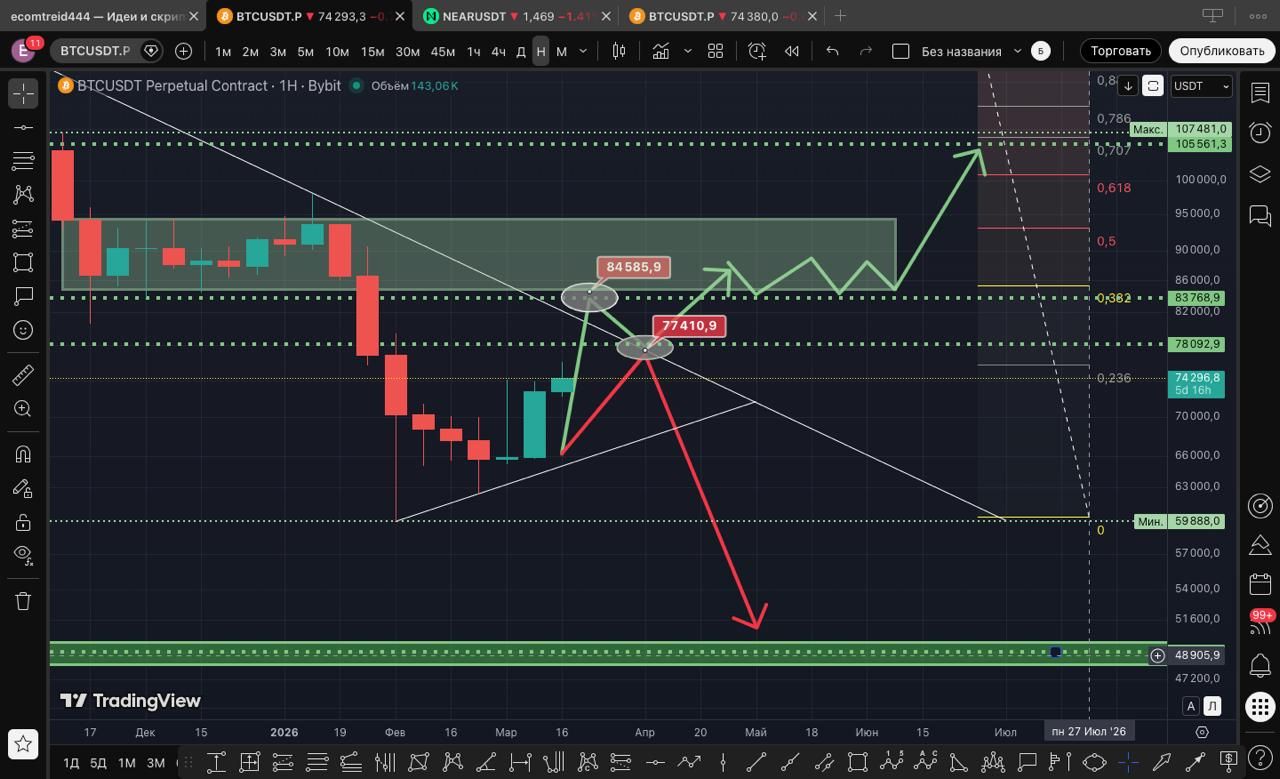Toggle logarithmic scale button Л

click(1213, 706)
